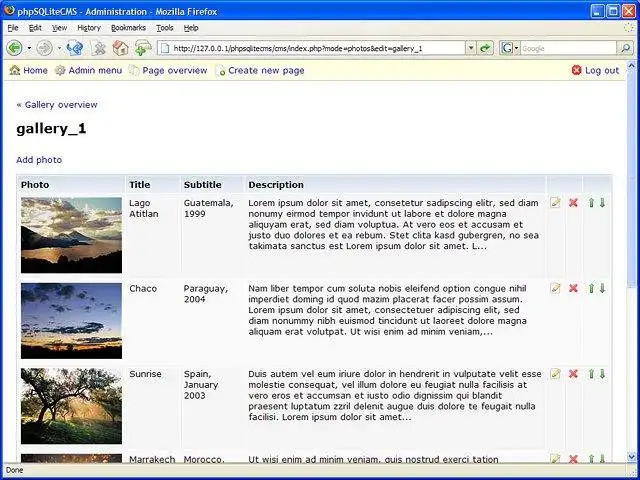Viewport: 640px width, 480px height.
Task: Move Lago Atitlan photo down
Action: [x=602, y=202]
